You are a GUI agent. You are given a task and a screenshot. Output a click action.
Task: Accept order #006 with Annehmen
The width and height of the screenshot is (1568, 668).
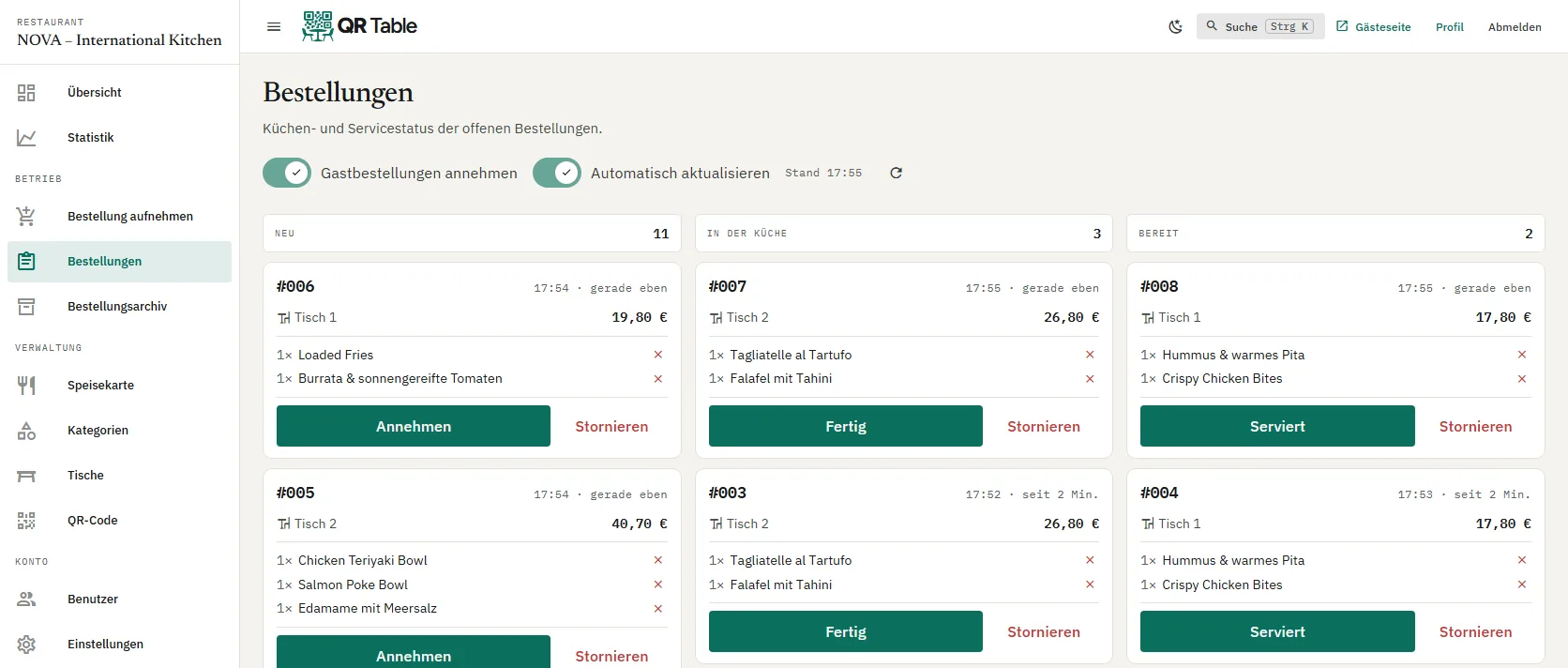414,426
